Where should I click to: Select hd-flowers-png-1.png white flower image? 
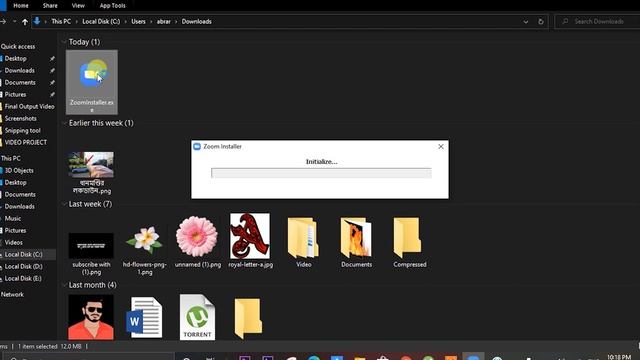(144, 240)
